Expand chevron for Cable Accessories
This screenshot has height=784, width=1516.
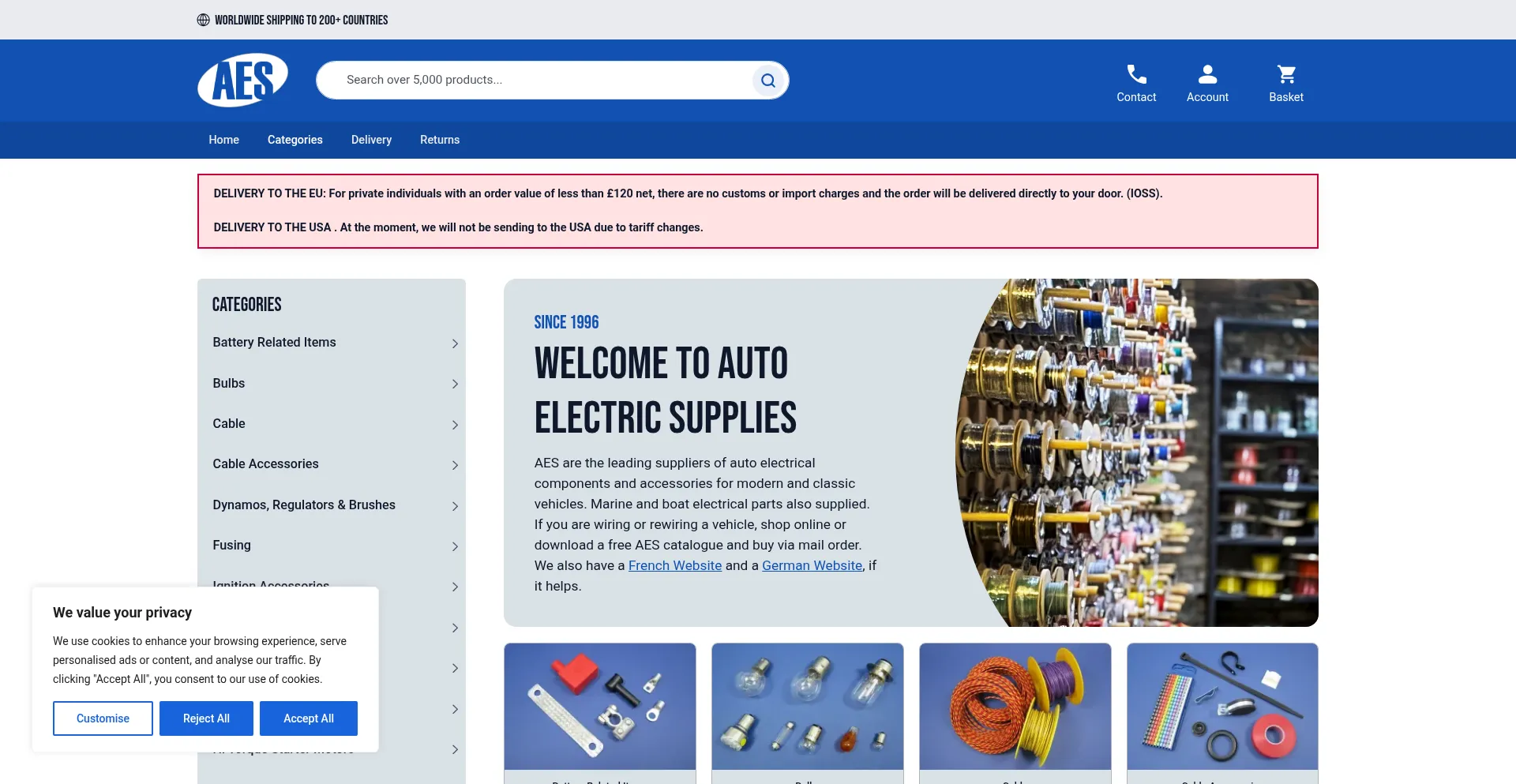click(x=455, y=465)
